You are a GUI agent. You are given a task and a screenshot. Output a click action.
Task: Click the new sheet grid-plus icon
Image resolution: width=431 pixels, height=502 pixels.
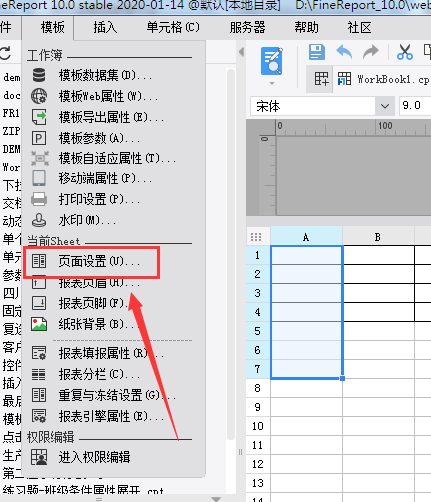click(321, 79)
